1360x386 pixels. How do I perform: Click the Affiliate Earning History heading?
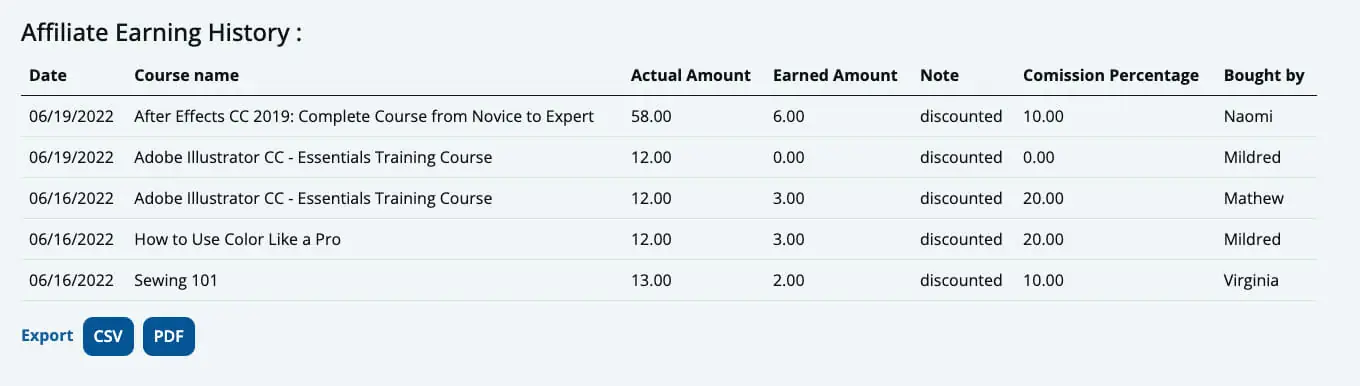[161, 33]
